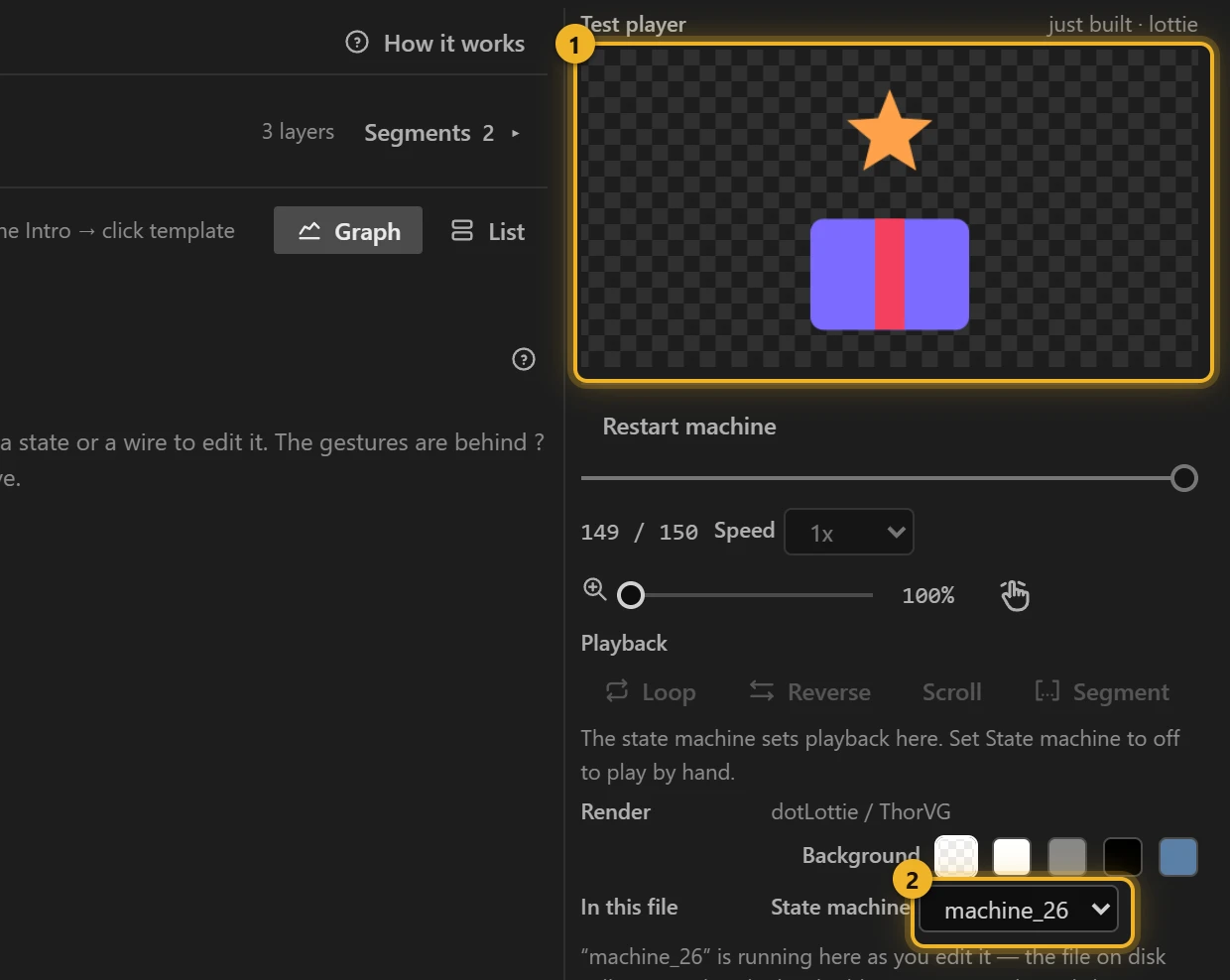Toggle Loop playback

(651, 691)
